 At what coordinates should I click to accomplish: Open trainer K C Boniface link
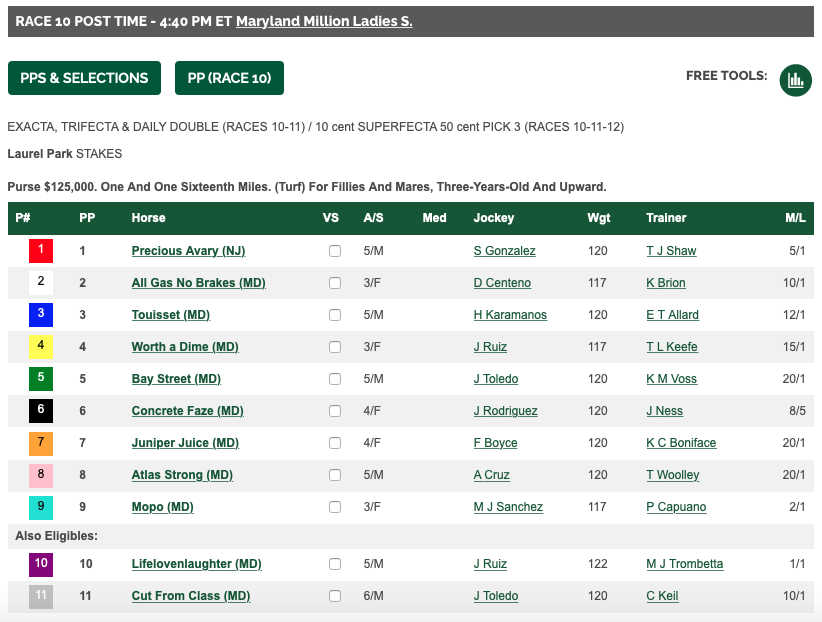681,443
